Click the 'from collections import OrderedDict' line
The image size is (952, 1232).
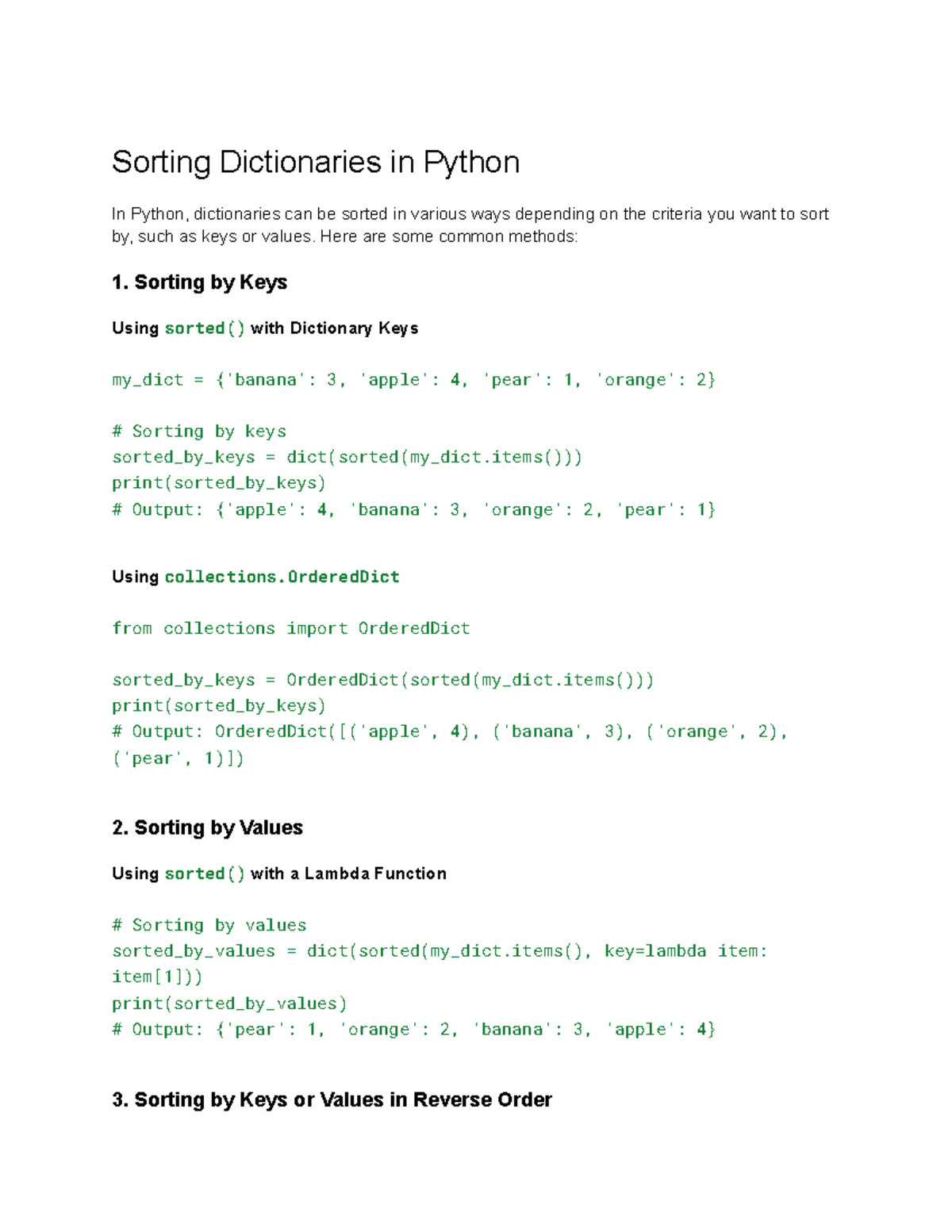click(291, 628)
